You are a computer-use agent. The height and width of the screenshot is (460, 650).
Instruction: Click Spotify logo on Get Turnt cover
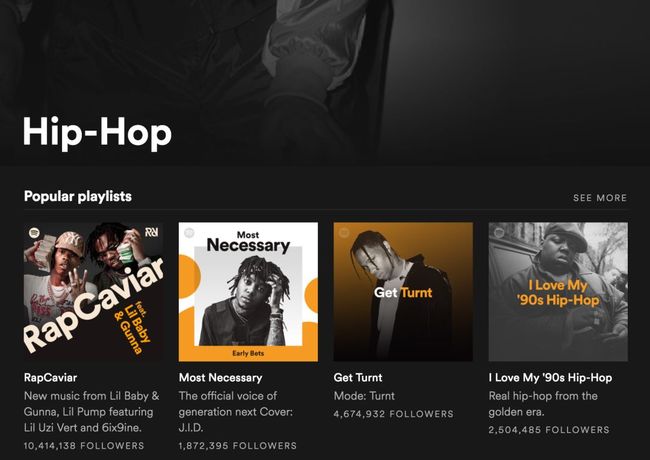tap(344, 232)
